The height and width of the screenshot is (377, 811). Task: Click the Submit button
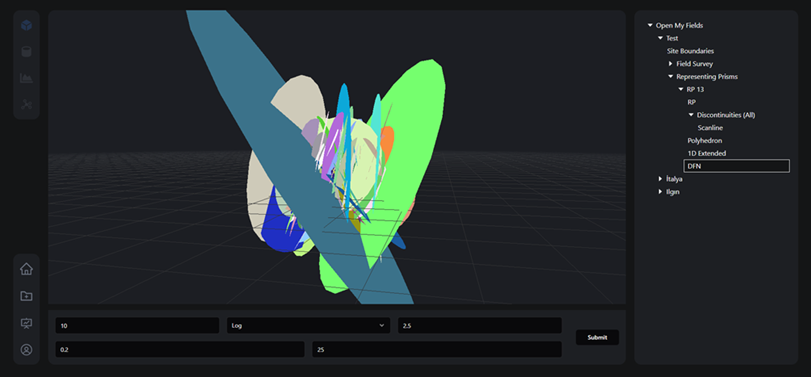[x=597, y=337]
